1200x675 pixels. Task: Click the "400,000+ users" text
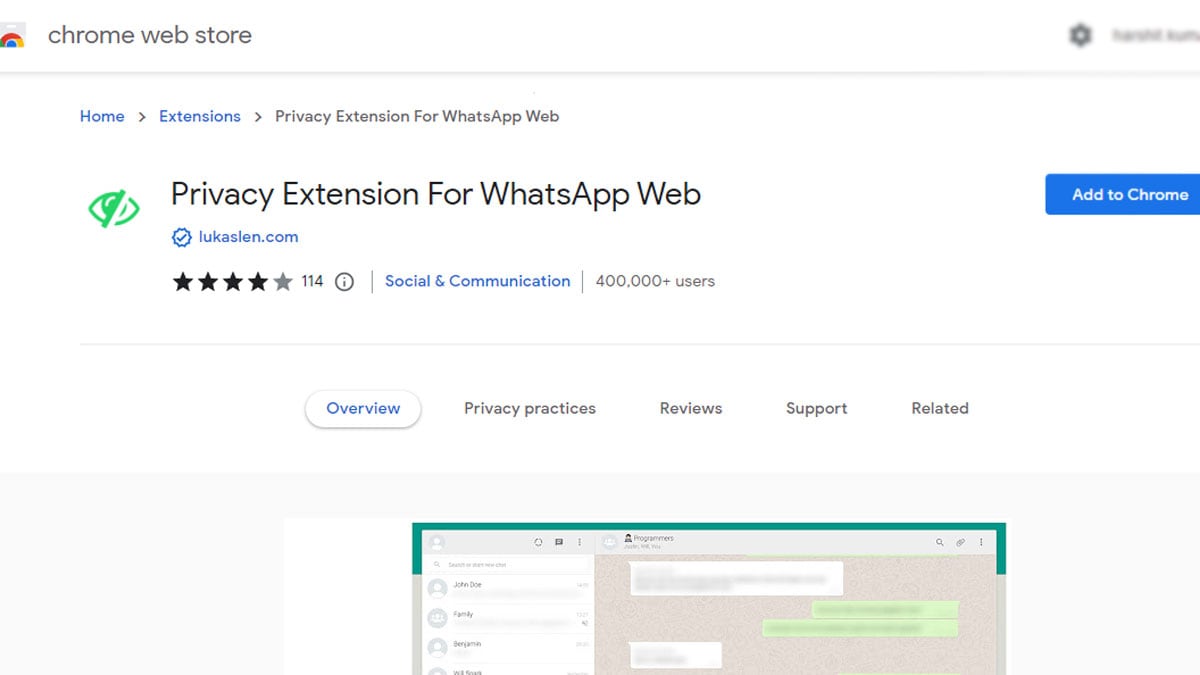tap(655, 281)
